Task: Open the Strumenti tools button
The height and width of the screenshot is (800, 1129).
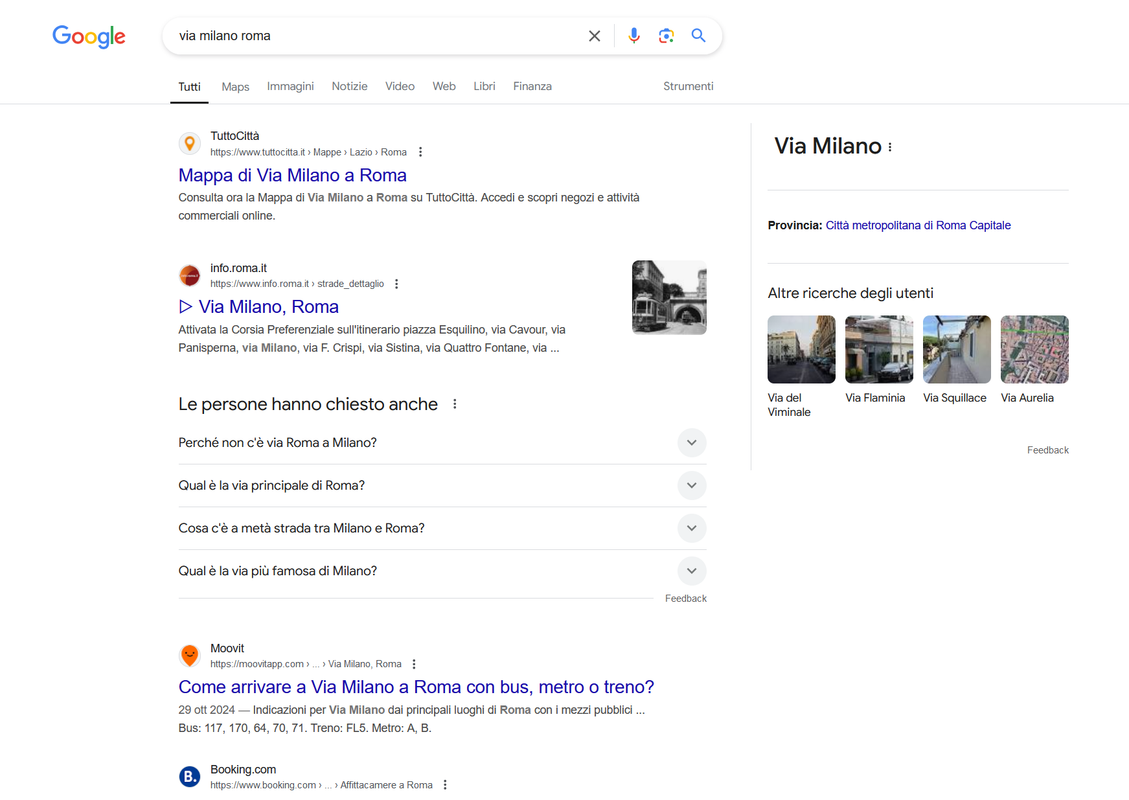Action: 688,86
